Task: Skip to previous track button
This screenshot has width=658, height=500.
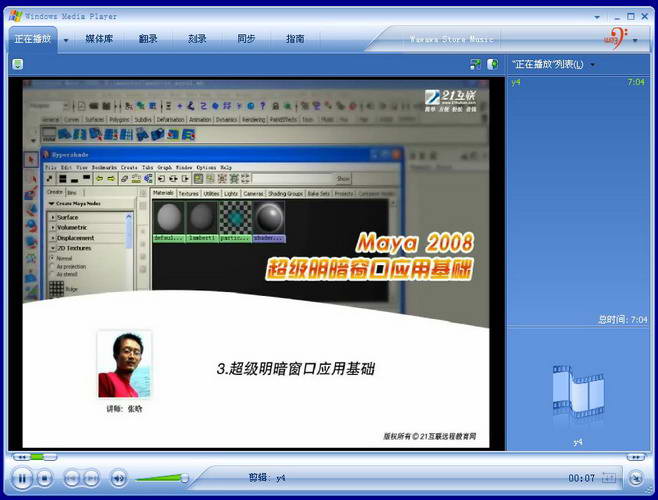Action: 72,478
